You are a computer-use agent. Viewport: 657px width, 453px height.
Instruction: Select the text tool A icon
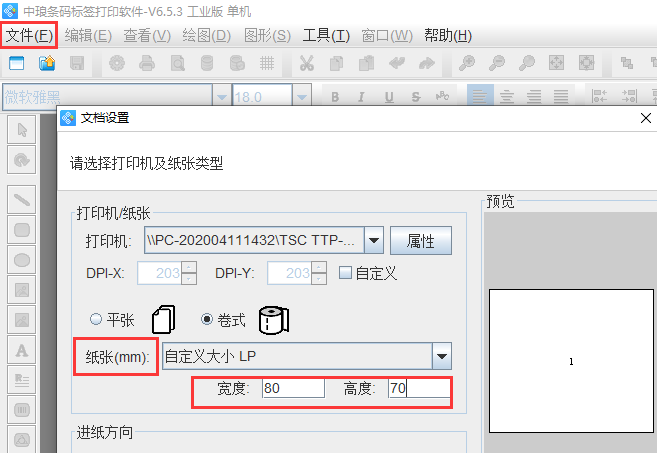point(21,349)
